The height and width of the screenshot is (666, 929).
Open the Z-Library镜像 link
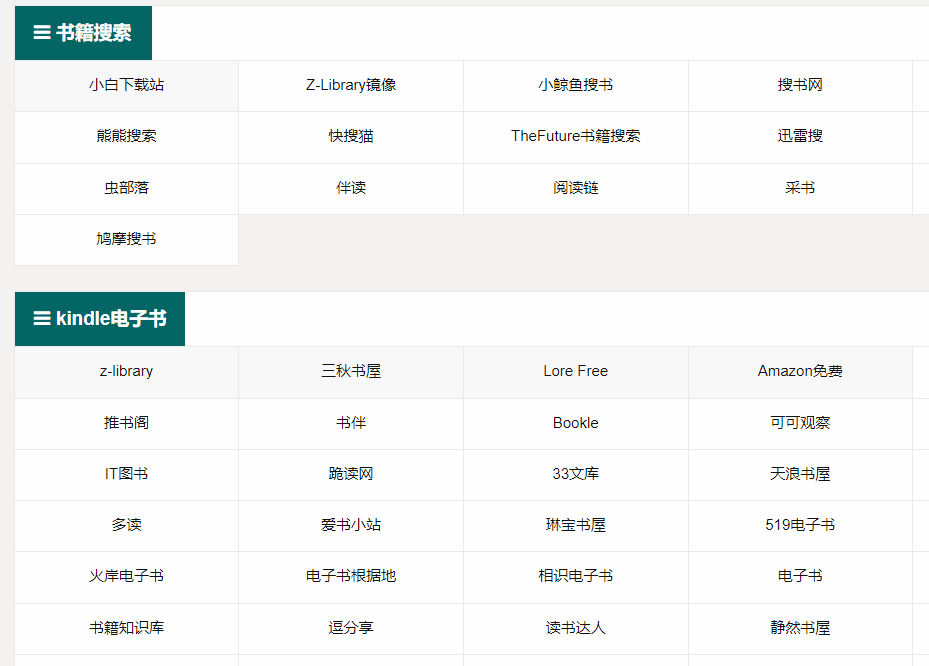coord(351,85)
